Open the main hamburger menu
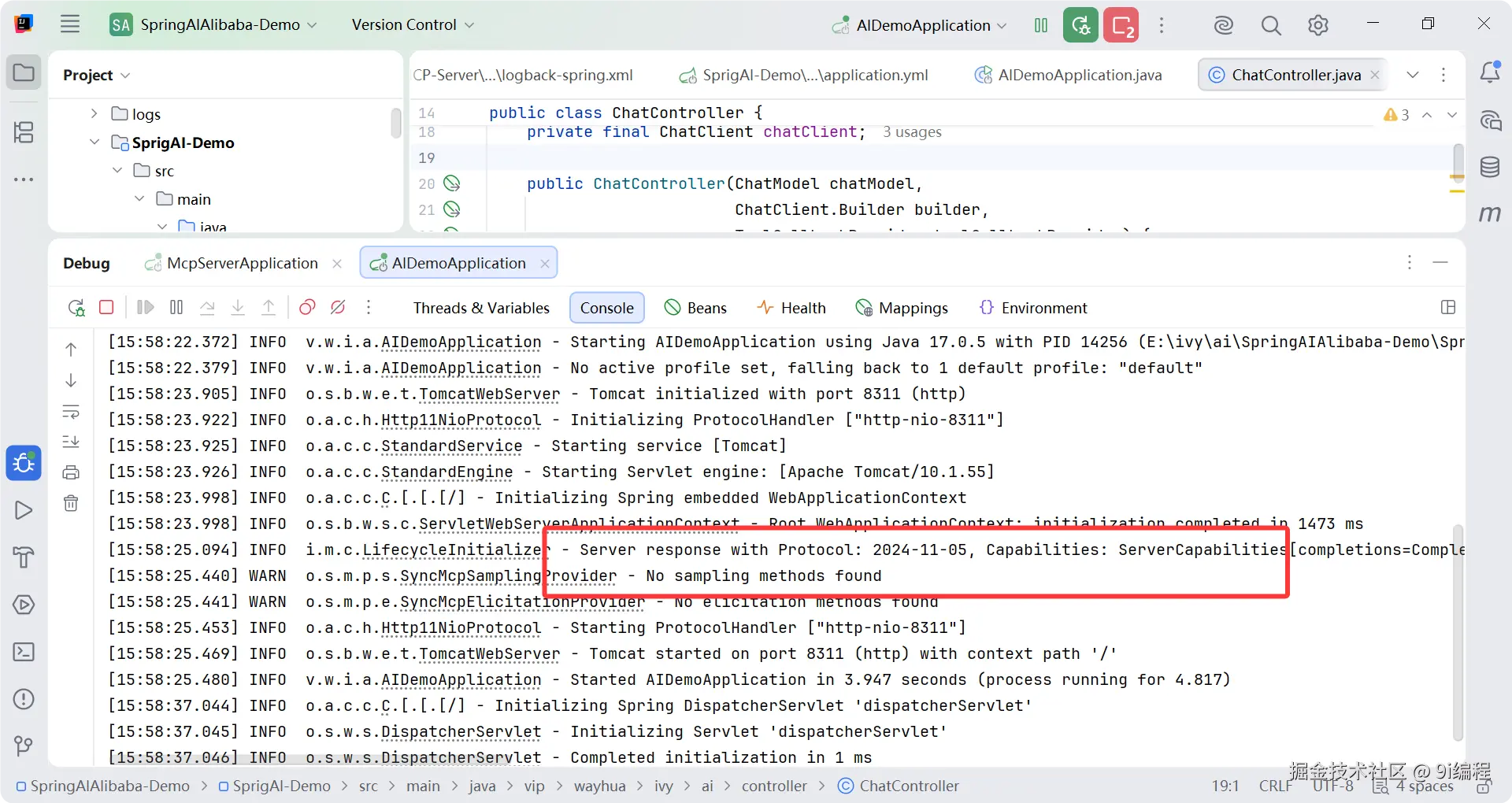Screen dimensions: 1512x803 (x=70, y=24)
